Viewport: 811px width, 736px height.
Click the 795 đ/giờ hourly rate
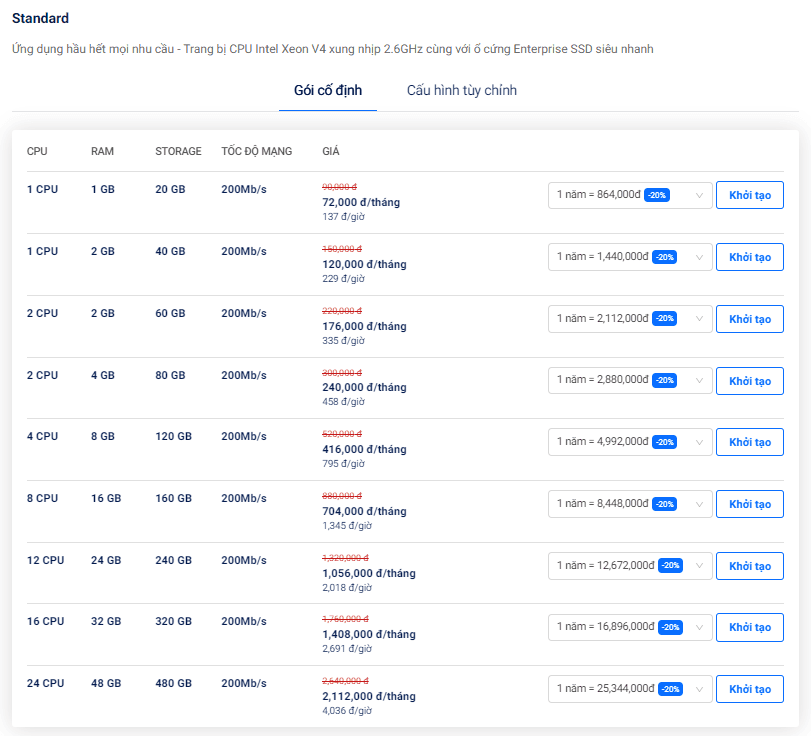[x=343, y=464]
